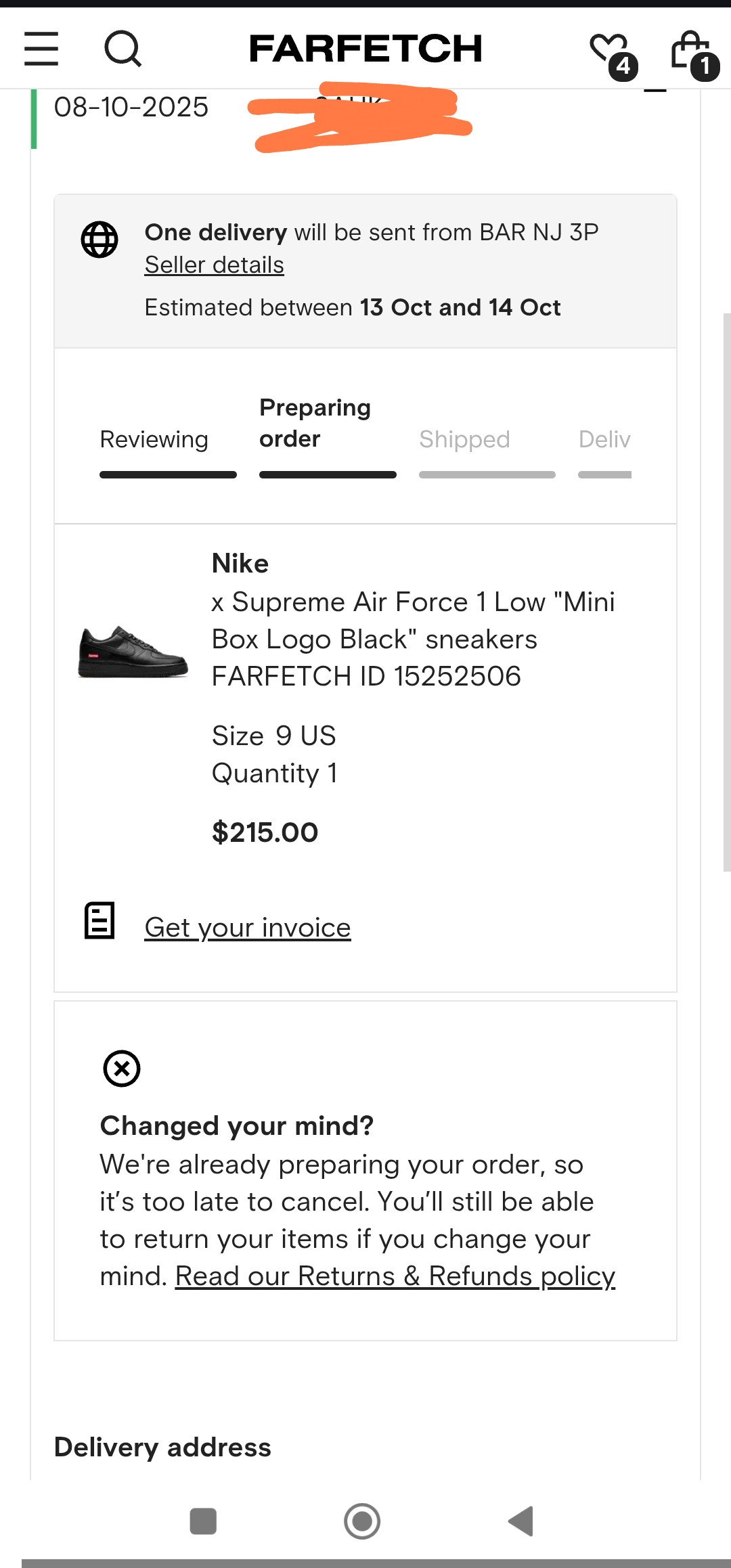Go to Farfetch home via logo
The height and width of the screenshot is (1568, 731).
365,49
